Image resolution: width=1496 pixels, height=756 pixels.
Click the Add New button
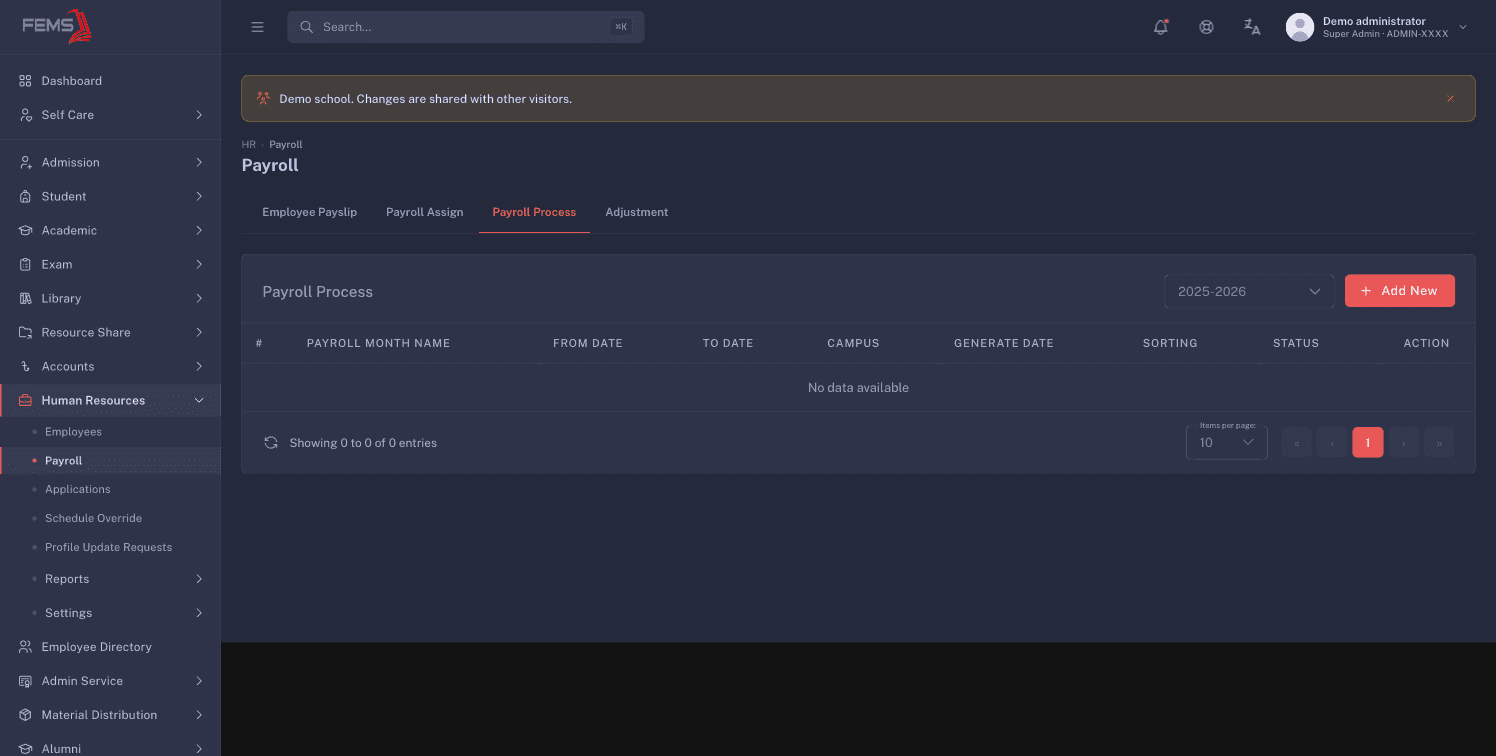coord(1399,291)
